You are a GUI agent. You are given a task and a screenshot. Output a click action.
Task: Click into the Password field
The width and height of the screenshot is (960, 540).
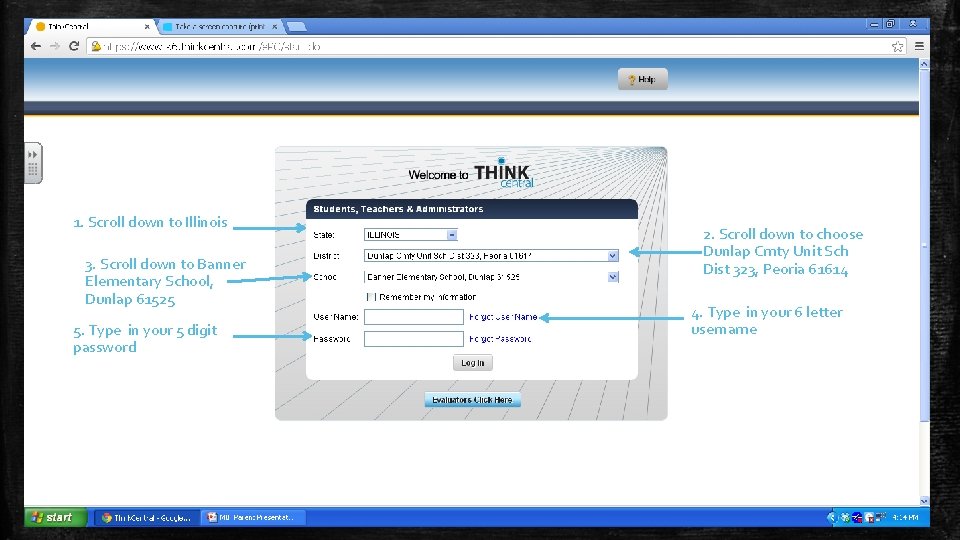[414, 339]
